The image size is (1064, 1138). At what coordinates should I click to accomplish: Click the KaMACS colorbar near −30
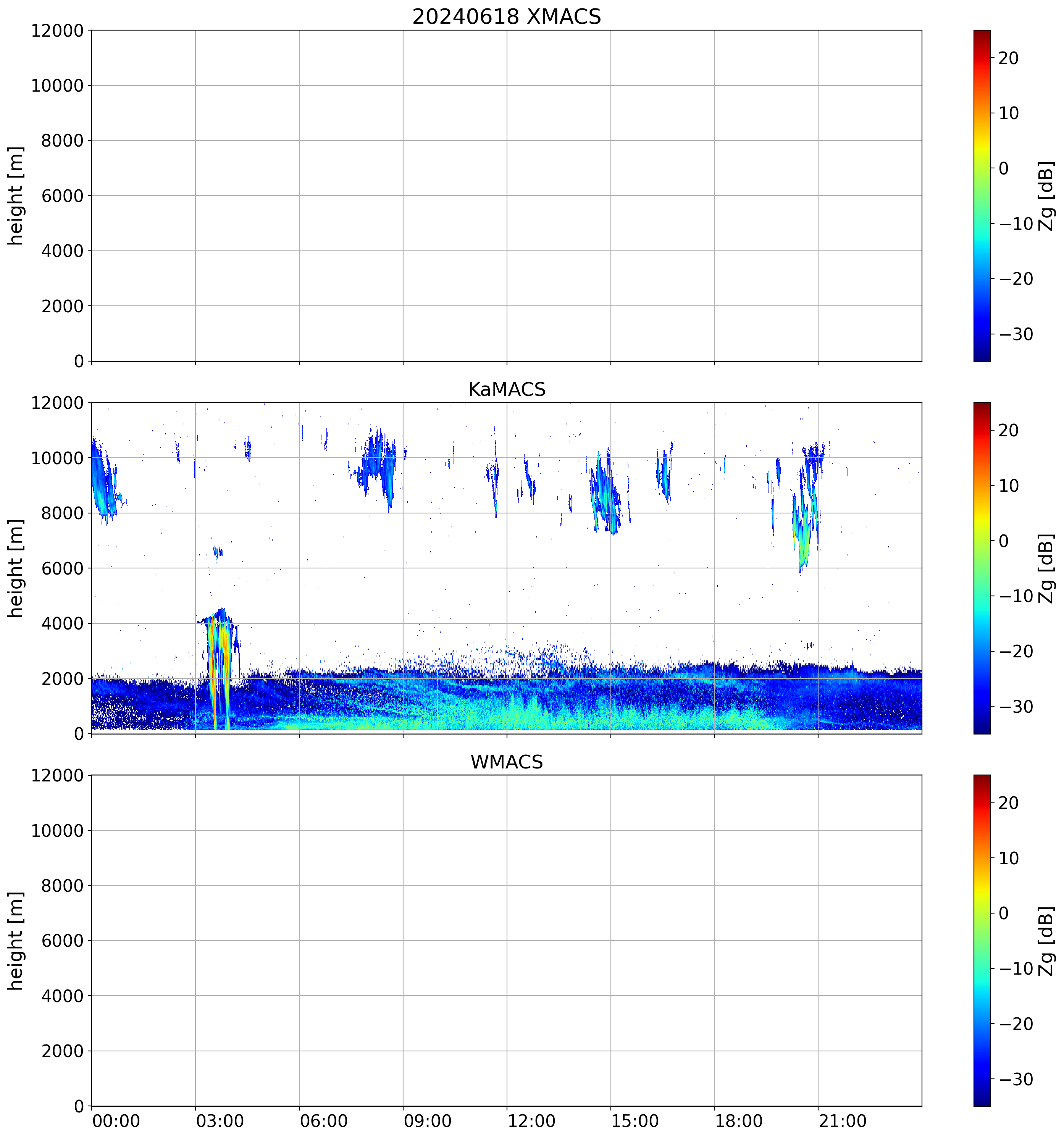pos(982,706)
